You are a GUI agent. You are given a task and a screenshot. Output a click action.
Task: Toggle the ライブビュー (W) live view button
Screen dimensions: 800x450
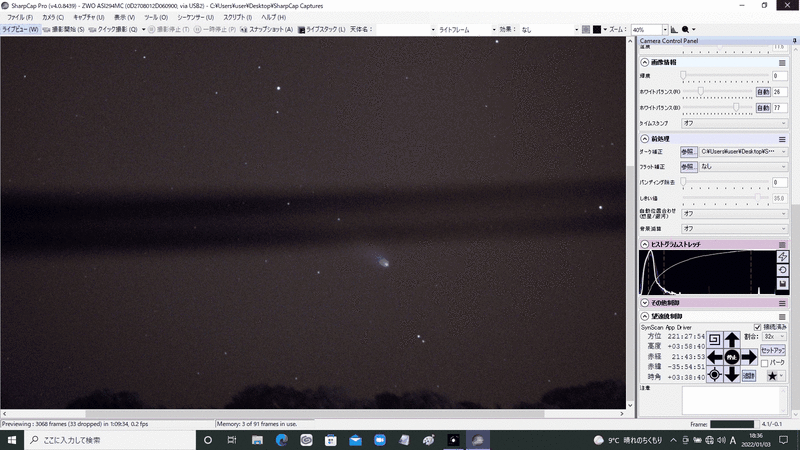point(20,30)
